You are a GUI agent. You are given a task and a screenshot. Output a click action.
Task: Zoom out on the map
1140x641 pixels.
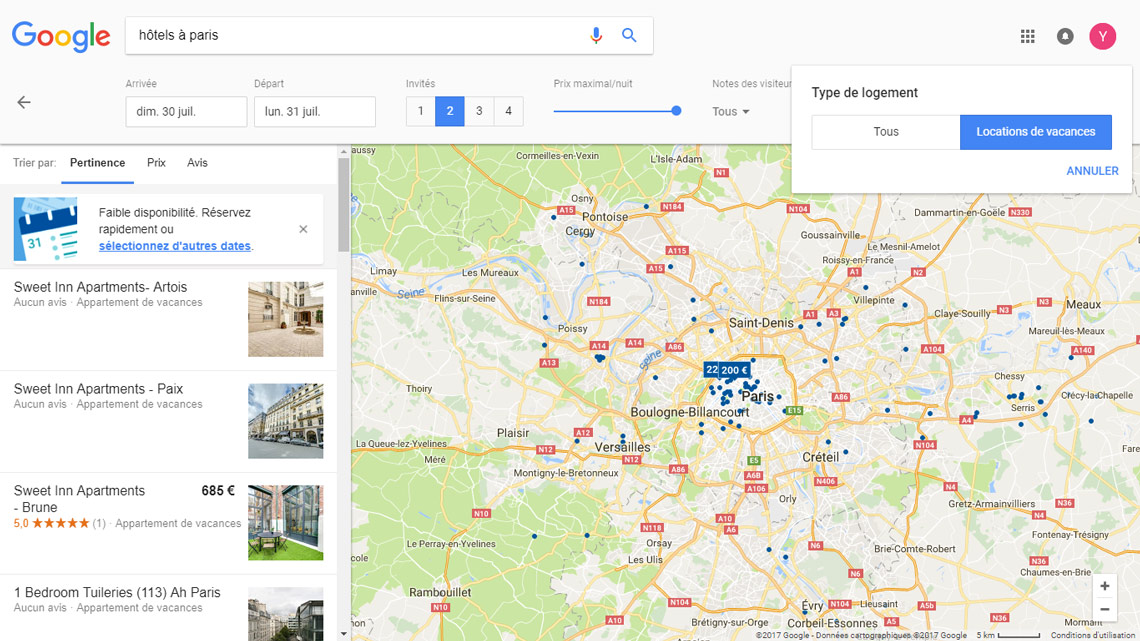(1104, 609)
